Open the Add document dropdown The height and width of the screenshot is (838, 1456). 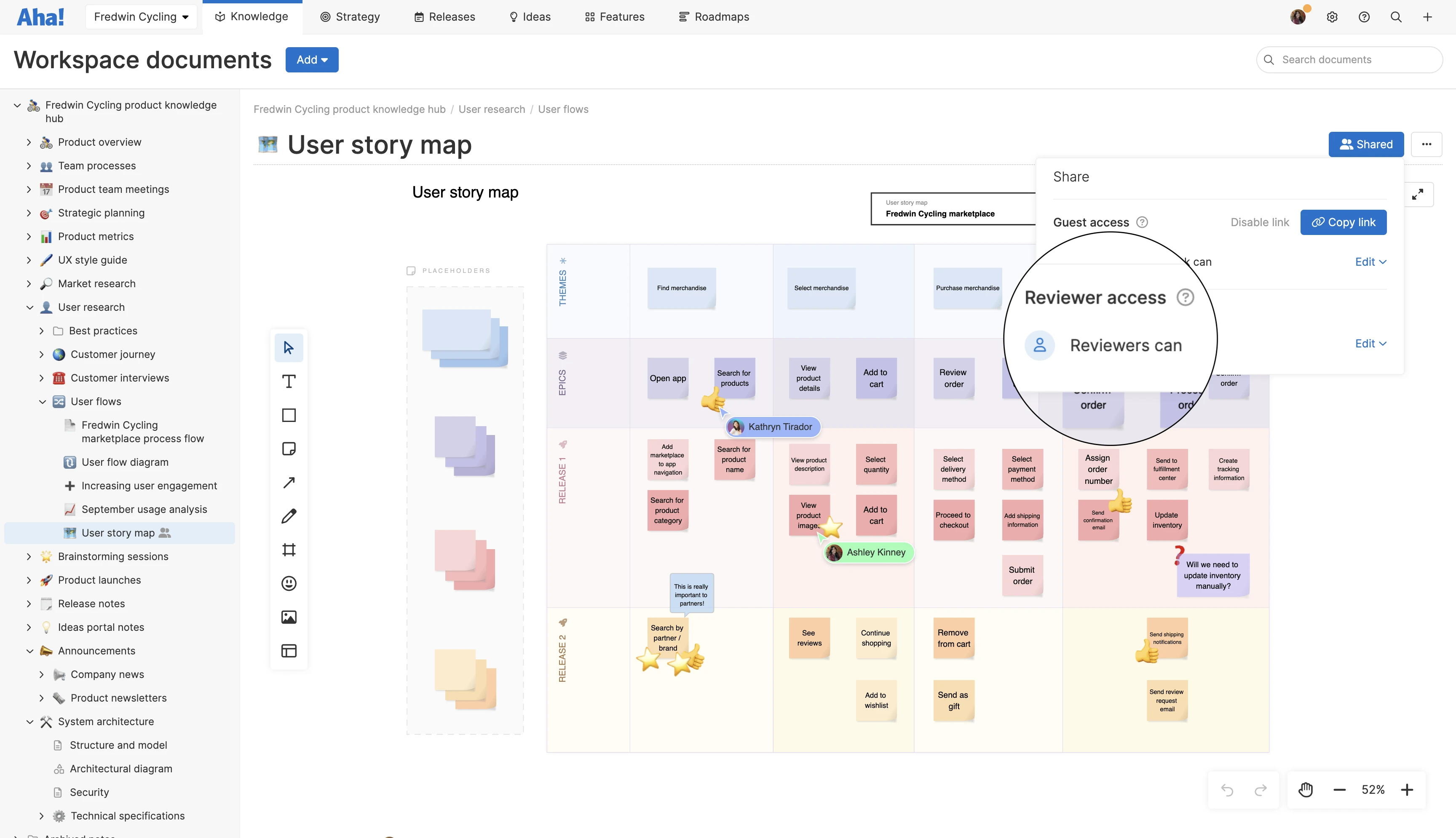(x=311, y=59)
